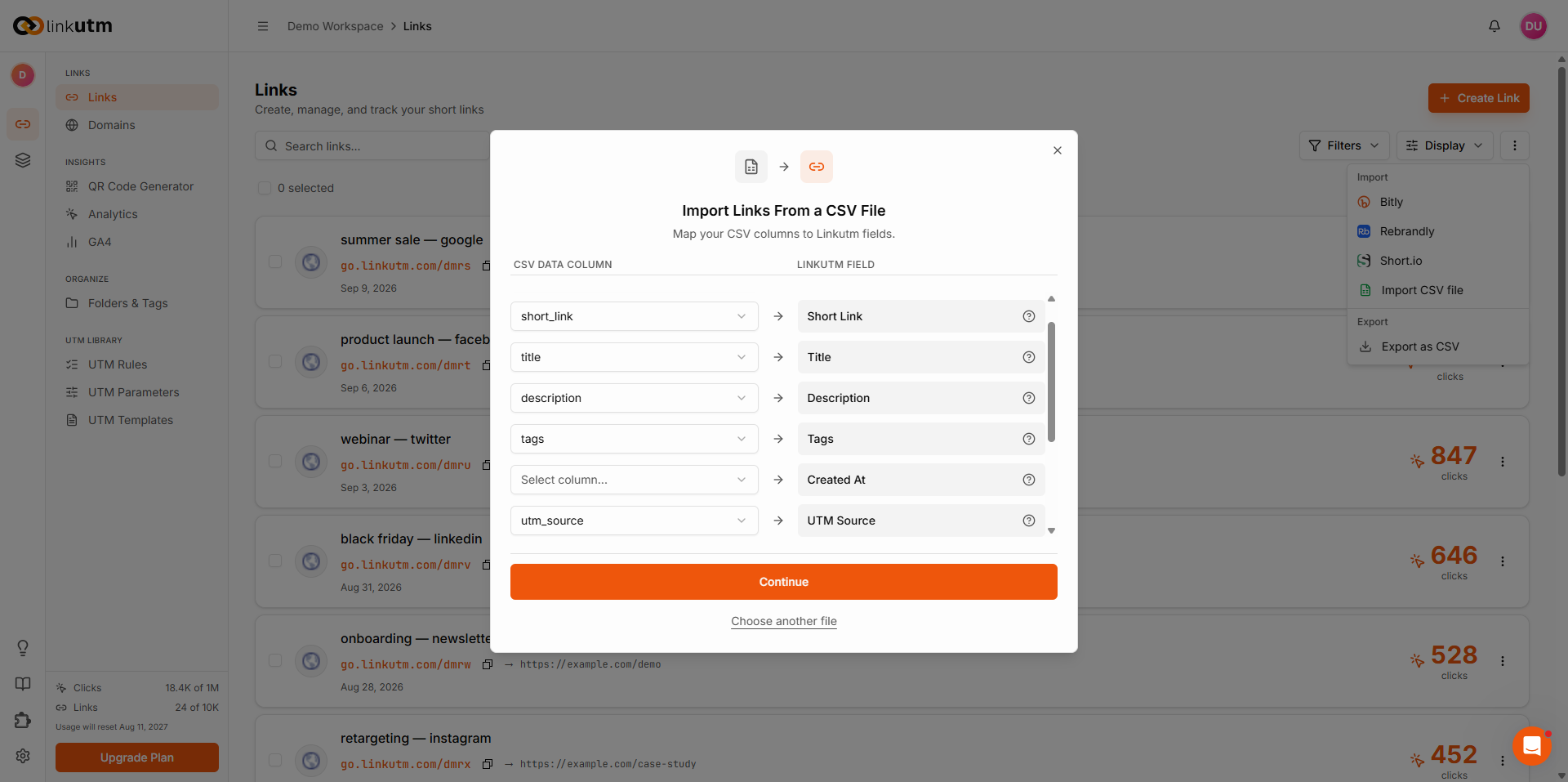Check the webinar — twitter link checkbox
Screen dimensions: 1568x782
(275, 461)
